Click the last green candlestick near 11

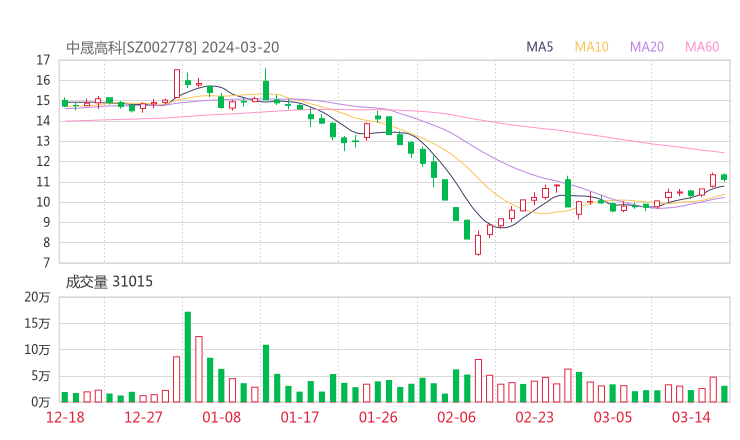click(724, 177)
